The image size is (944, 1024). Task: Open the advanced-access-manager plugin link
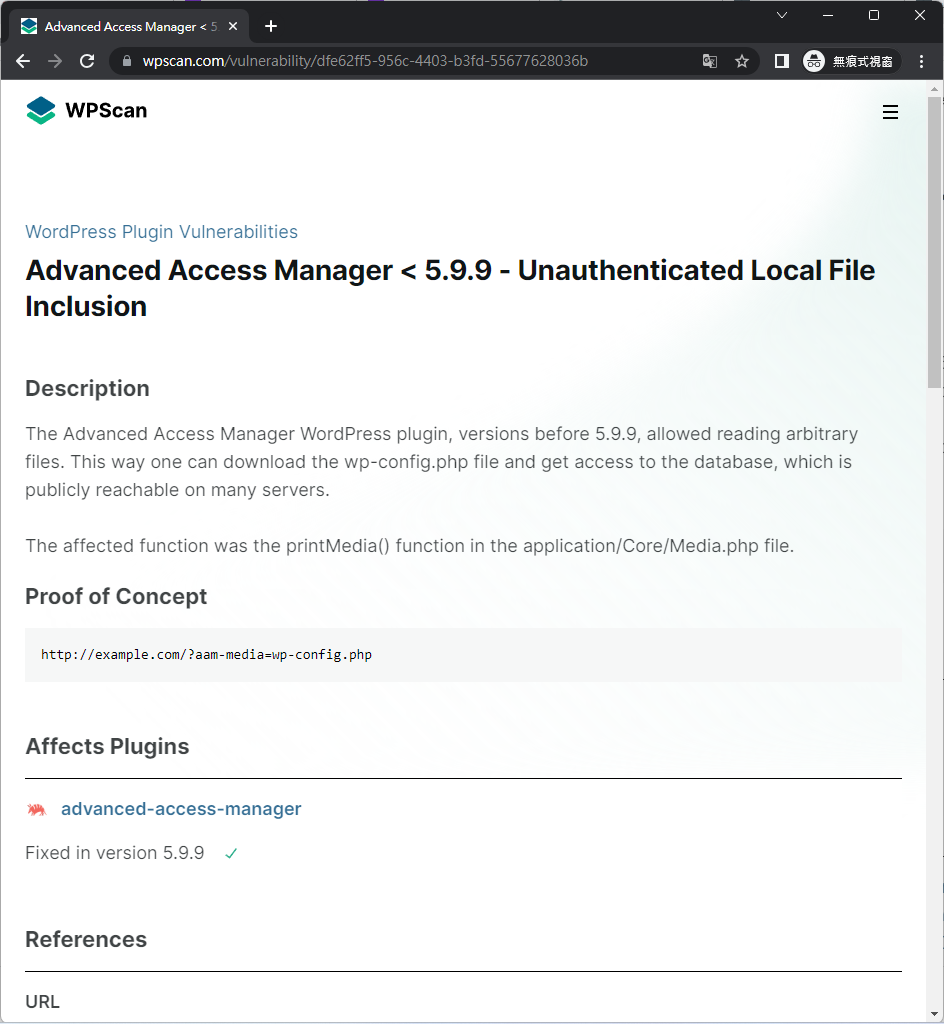pos(181,809)
